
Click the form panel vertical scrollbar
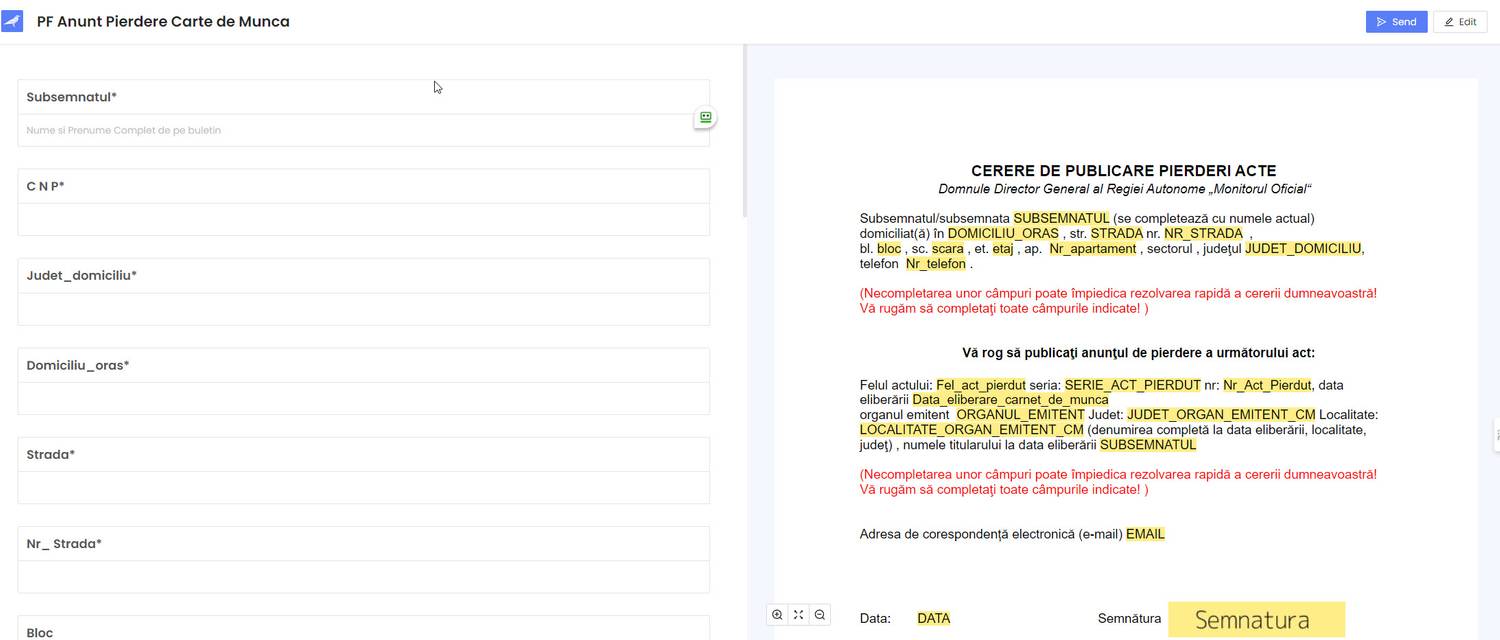744,130
